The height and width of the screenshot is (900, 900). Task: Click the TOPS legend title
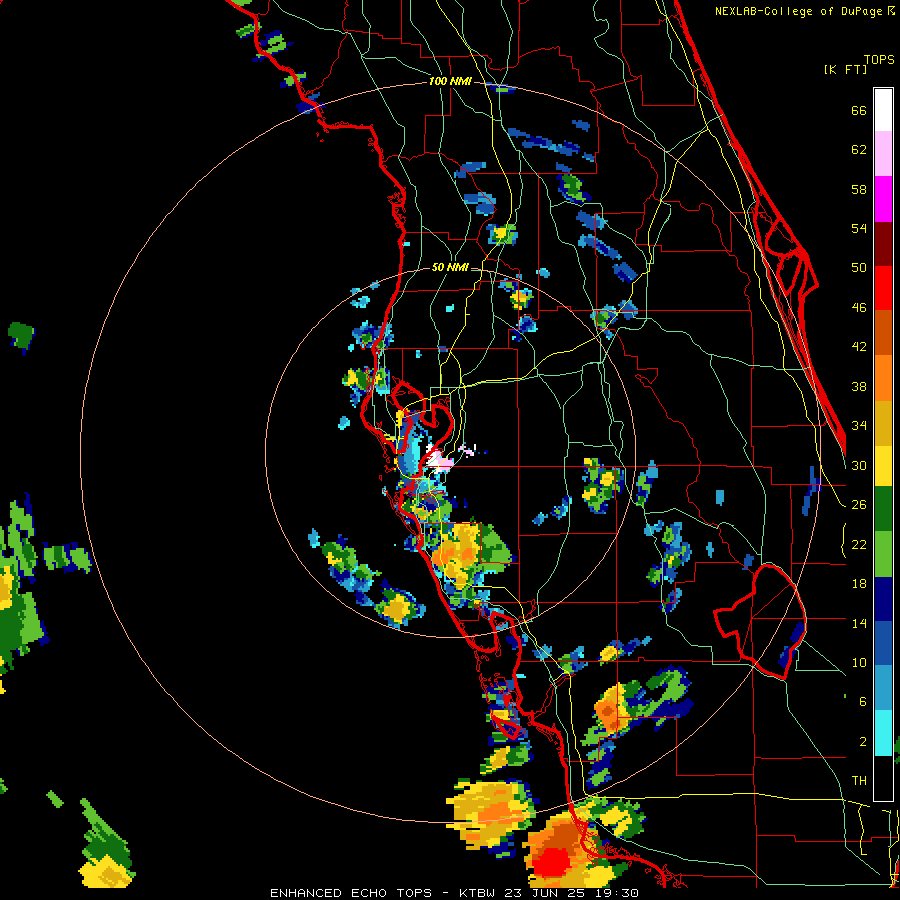point(879,59)
